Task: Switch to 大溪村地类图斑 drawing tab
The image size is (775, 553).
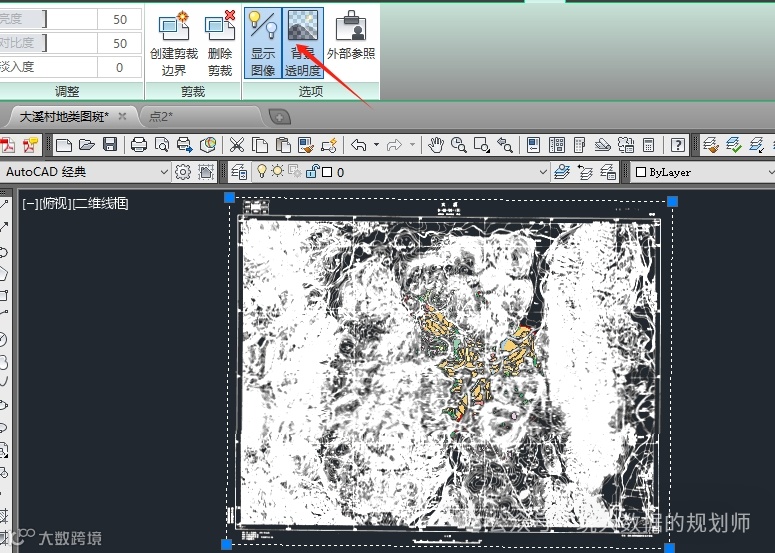Action: point(63,117)
